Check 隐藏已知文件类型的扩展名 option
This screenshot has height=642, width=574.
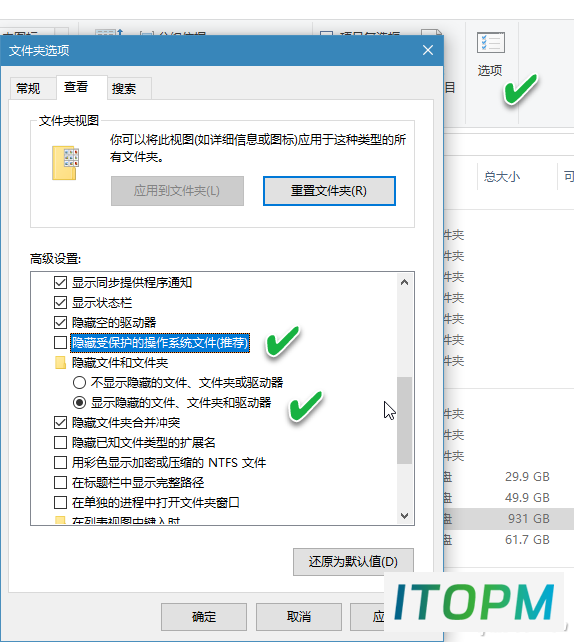(60, 443)
